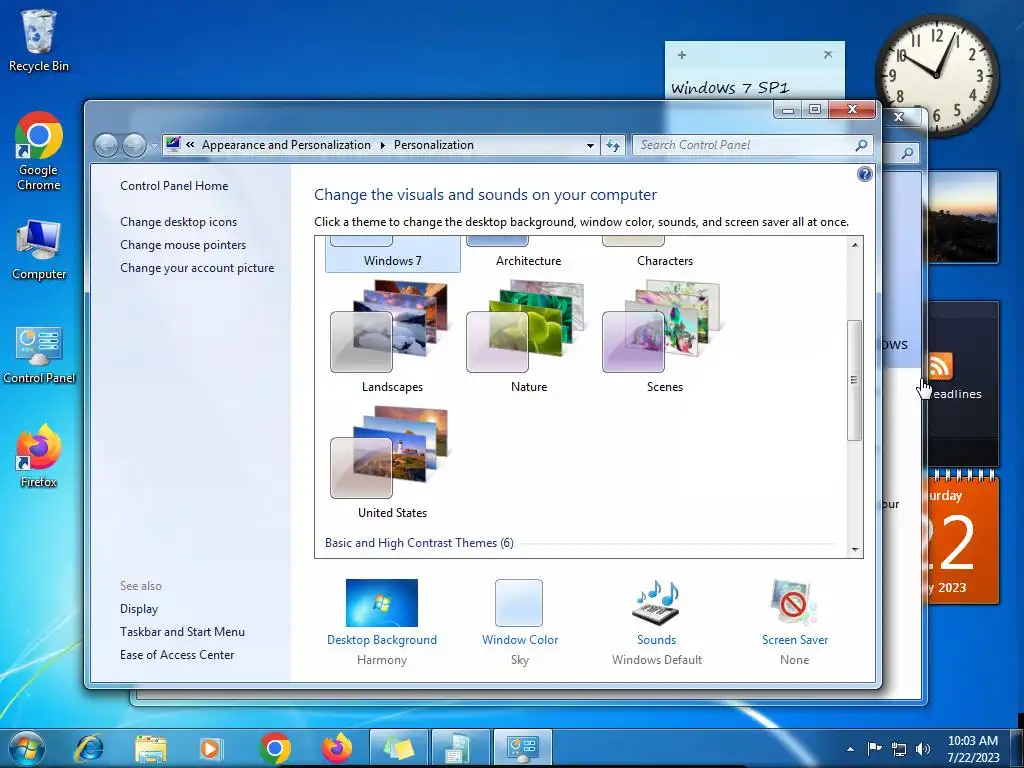Click the Window Color link text

coord(520,640)
